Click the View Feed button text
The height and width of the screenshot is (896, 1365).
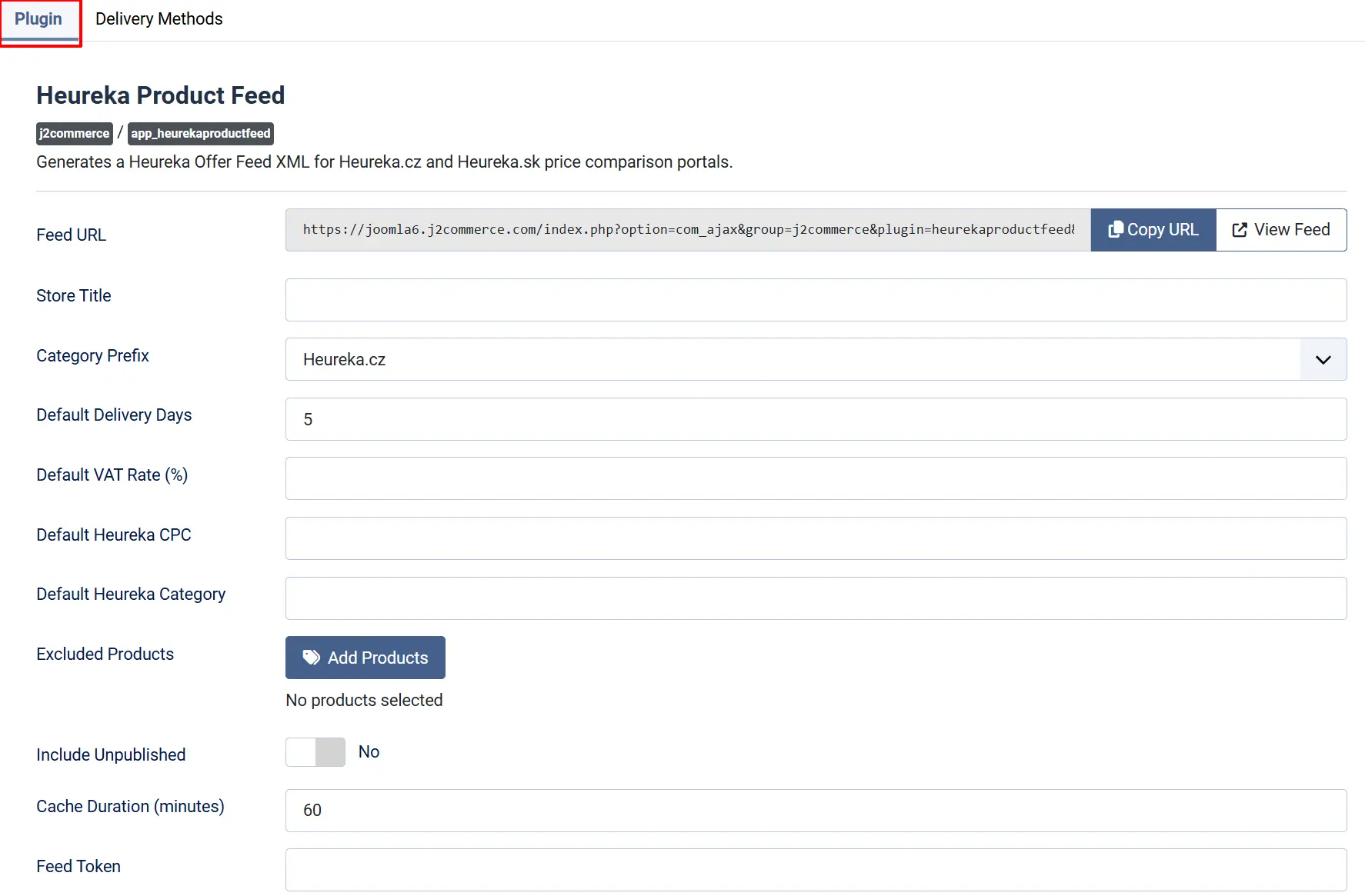click(x=1292, y=230)
